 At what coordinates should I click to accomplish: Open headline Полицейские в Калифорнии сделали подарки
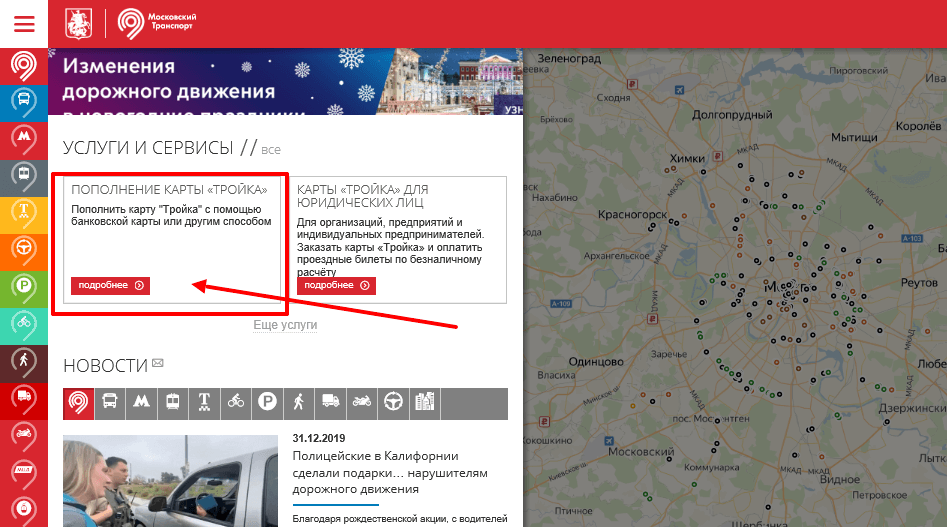pos(390,473)
